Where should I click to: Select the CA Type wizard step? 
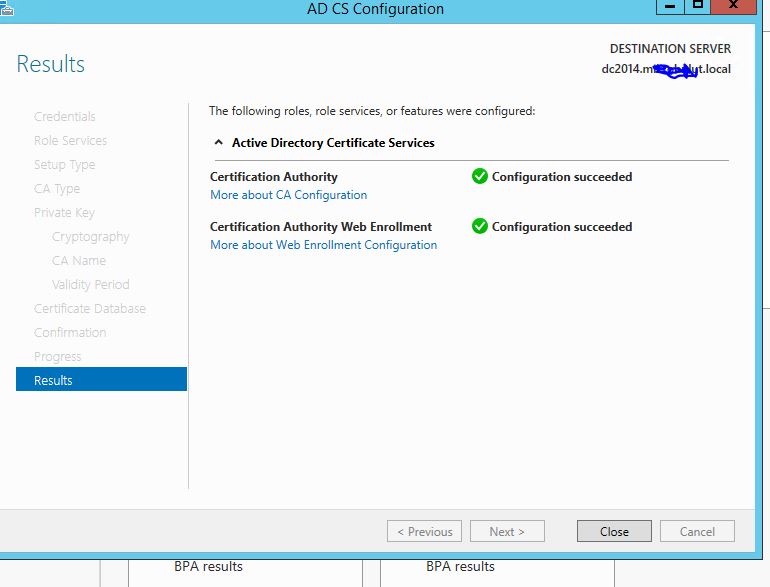click(57, 189)
